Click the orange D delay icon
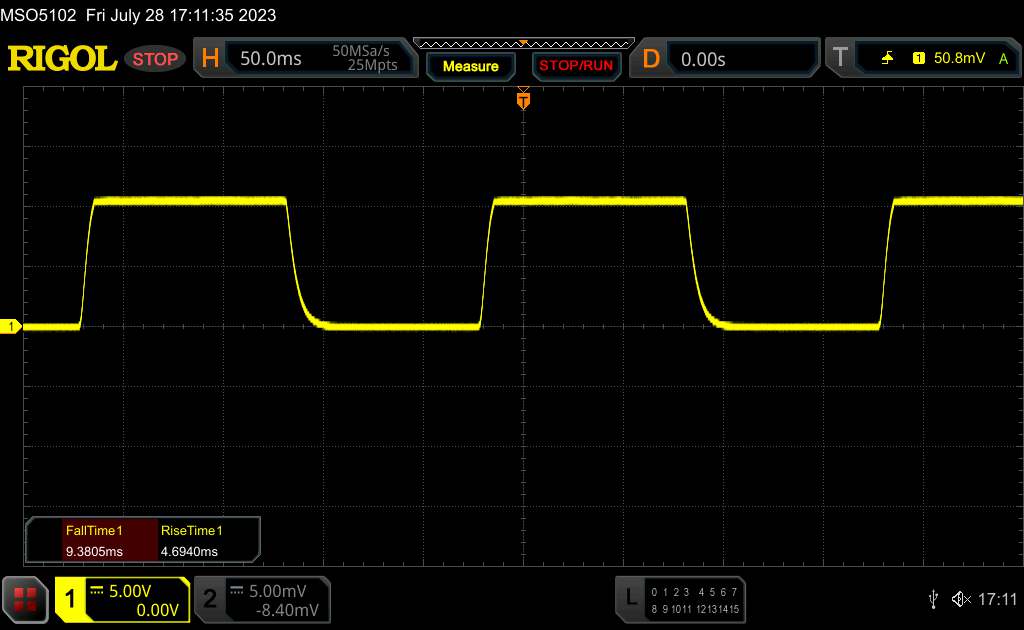1024x630 pixels. [651, 59]
